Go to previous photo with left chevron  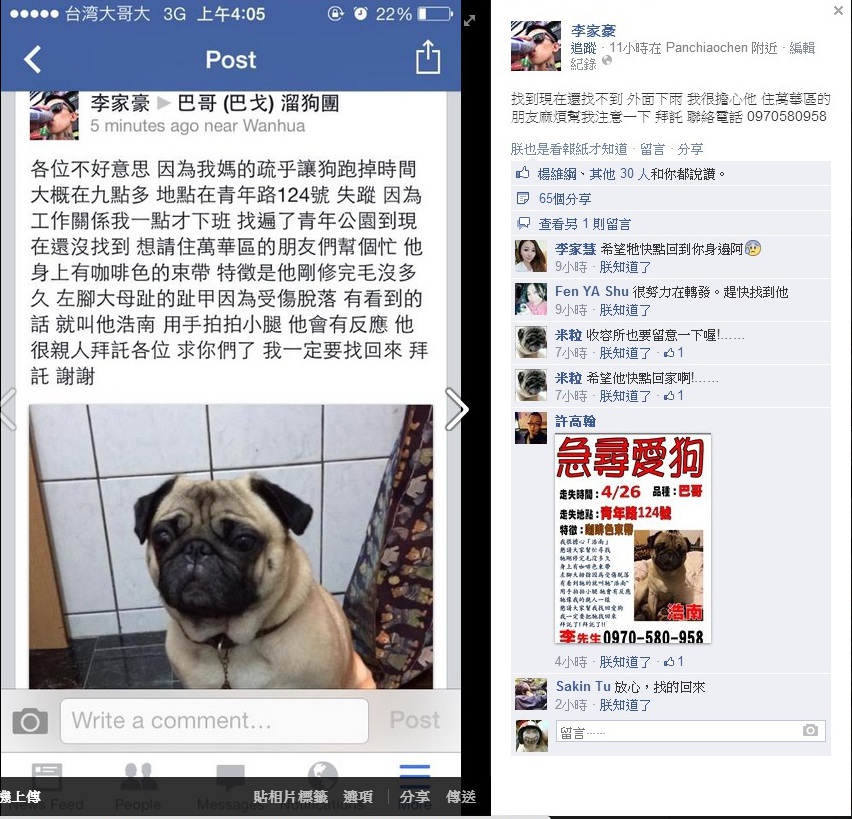coord(8,409)
